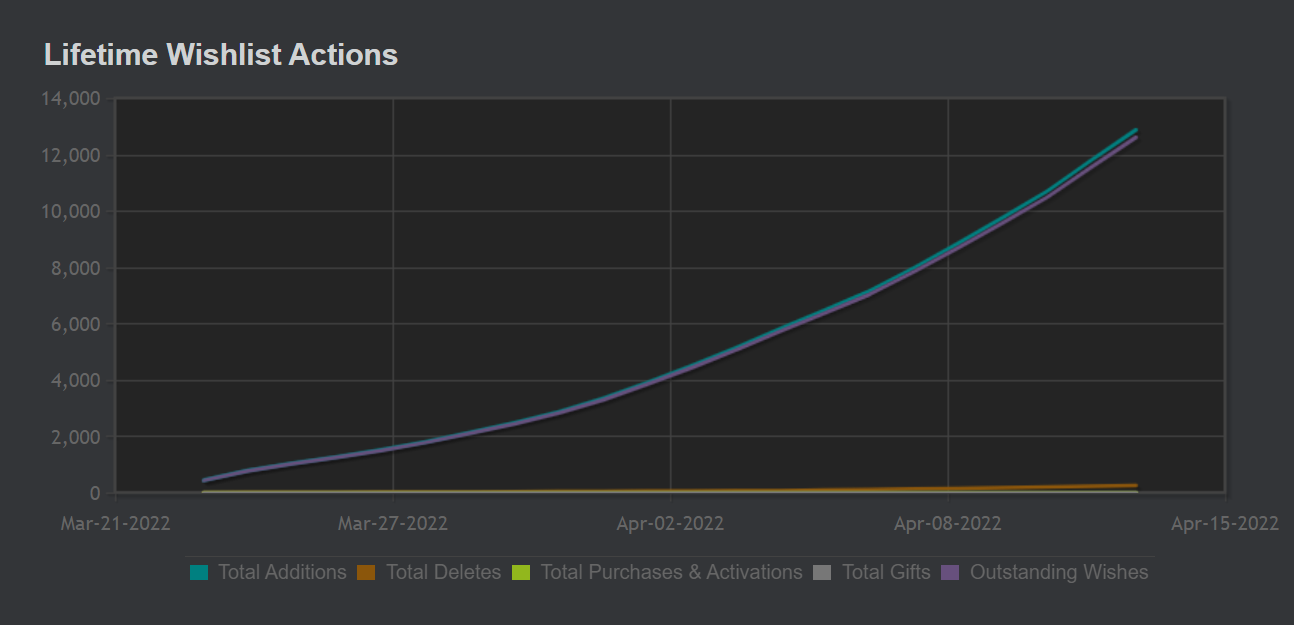Click the purple Outstanding Wishes legend swatch
This screenshot has height=625, width=1294.
pos(950,573)
